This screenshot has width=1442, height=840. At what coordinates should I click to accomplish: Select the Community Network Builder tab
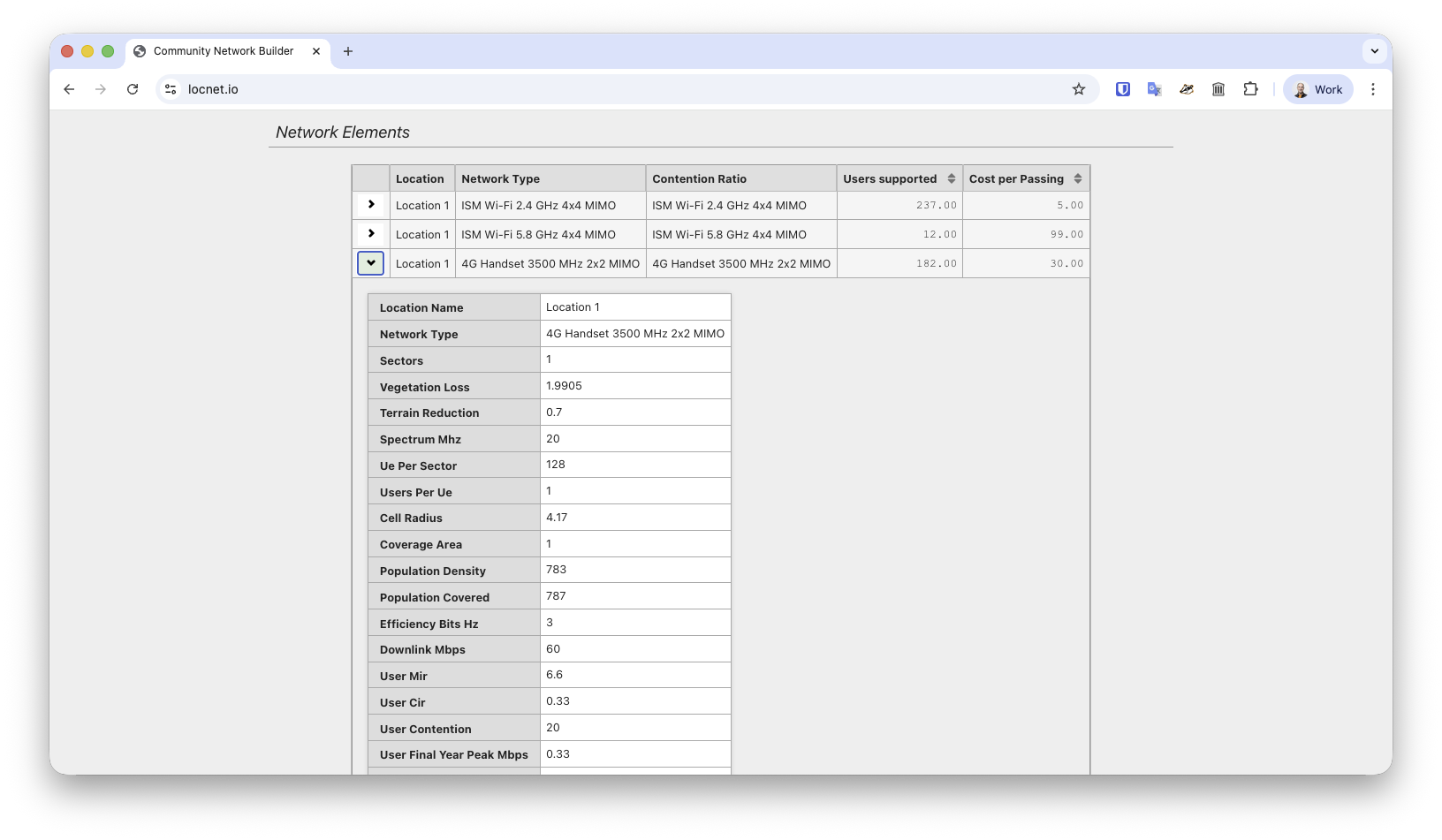(x=223, y=51)
